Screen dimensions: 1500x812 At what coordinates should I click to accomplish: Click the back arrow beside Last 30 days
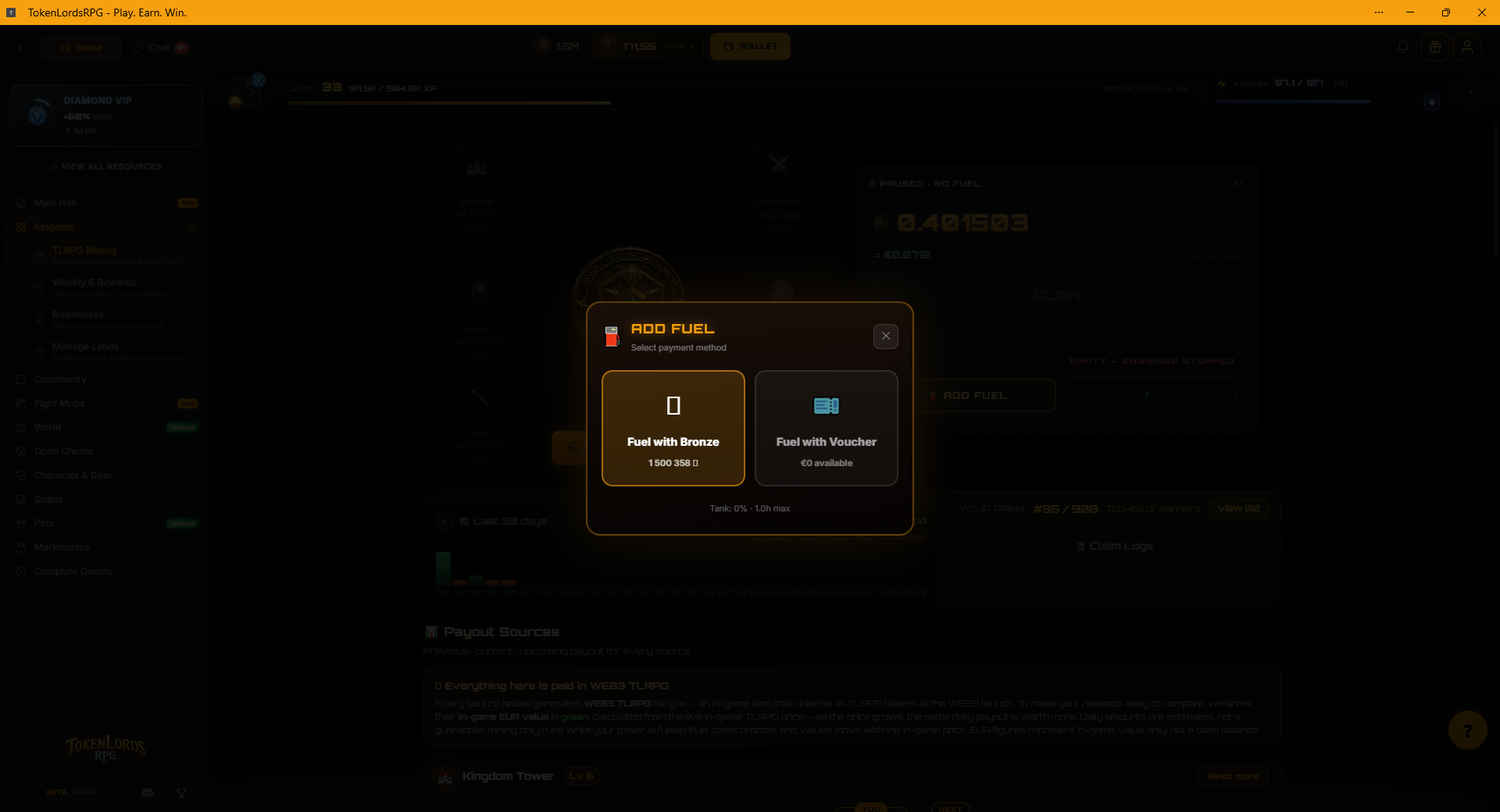[x=444, y=522]
